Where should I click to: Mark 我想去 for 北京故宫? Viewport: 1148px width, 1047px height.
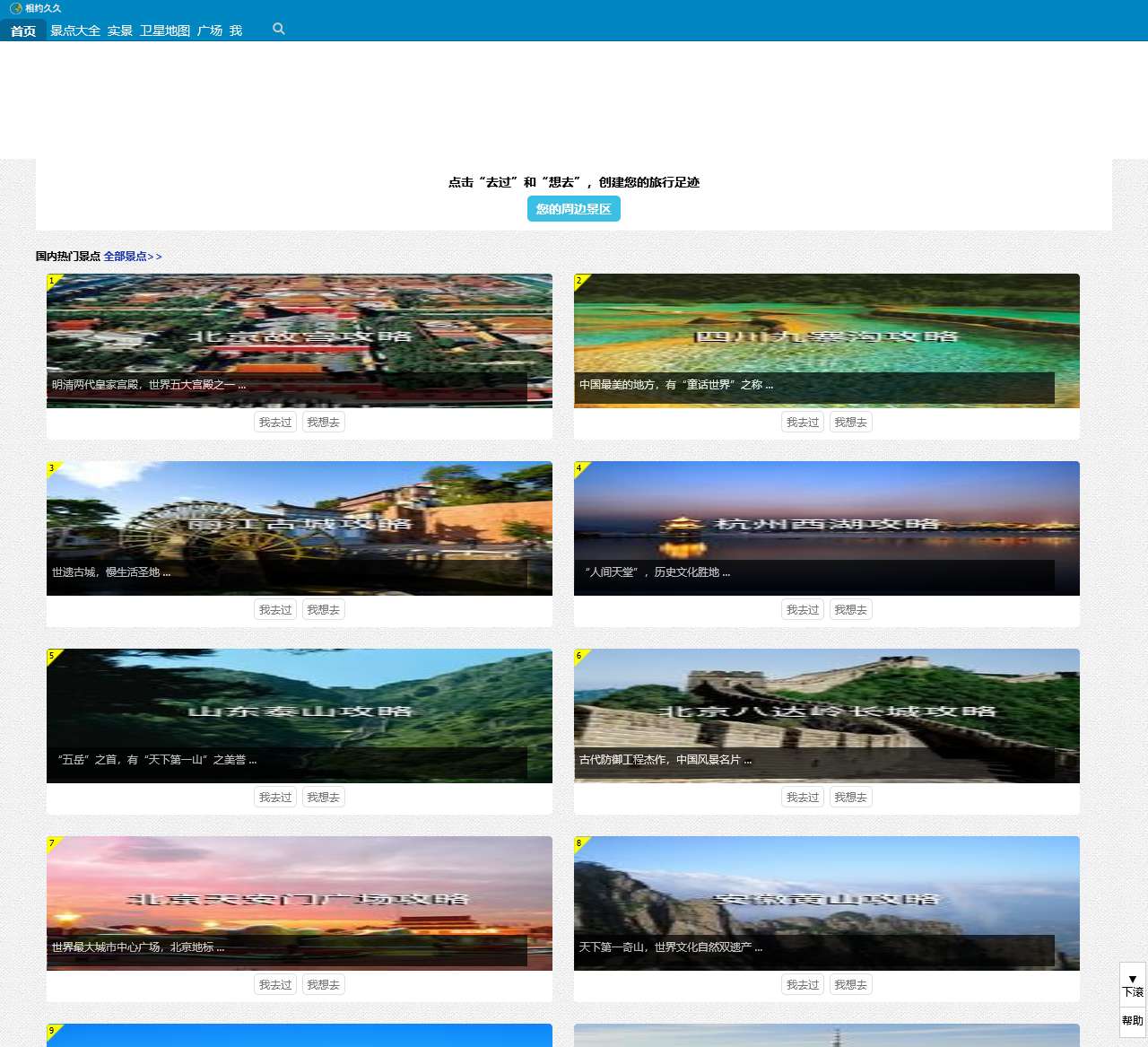pos(323,423)
